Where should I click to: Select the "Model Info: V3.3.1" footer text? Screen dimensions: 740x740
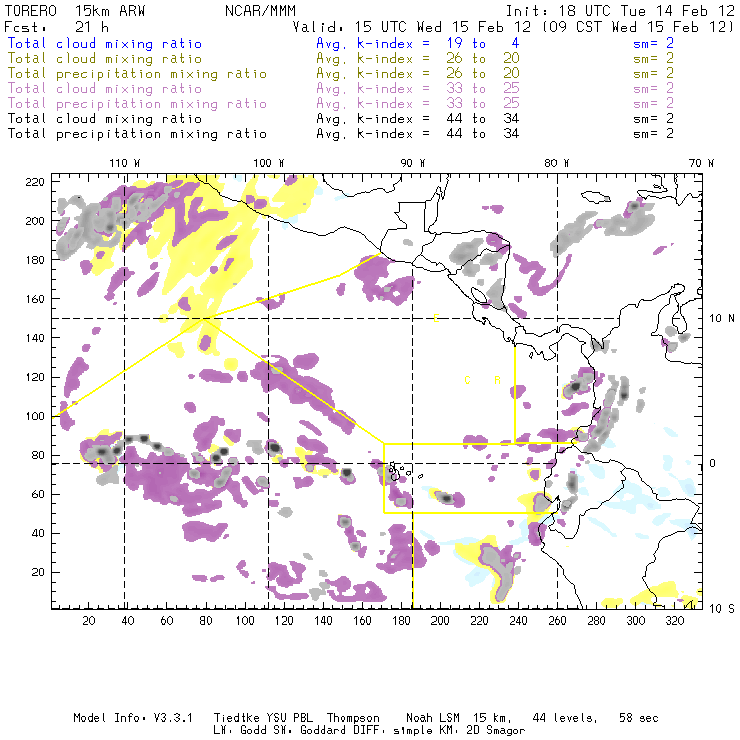(x=133, y=718)
